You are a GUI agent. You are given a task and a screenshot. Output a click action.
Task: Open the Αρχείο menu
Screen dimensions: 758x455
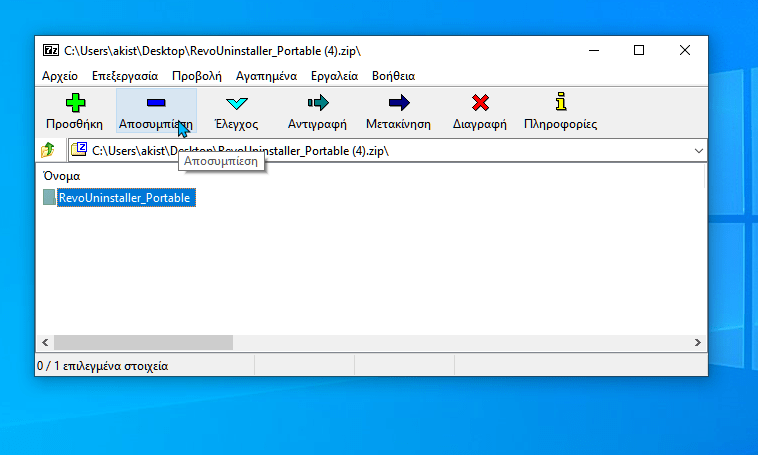coord(60,76)
